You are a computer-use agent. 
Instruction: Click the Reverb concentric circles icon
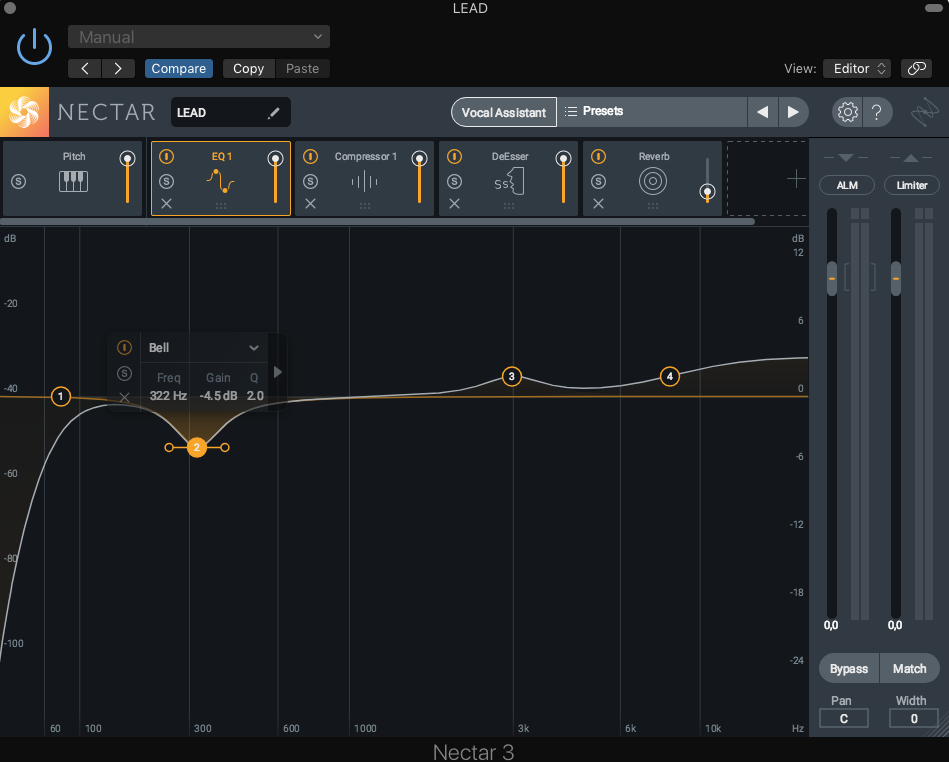(x=653, y=181)
